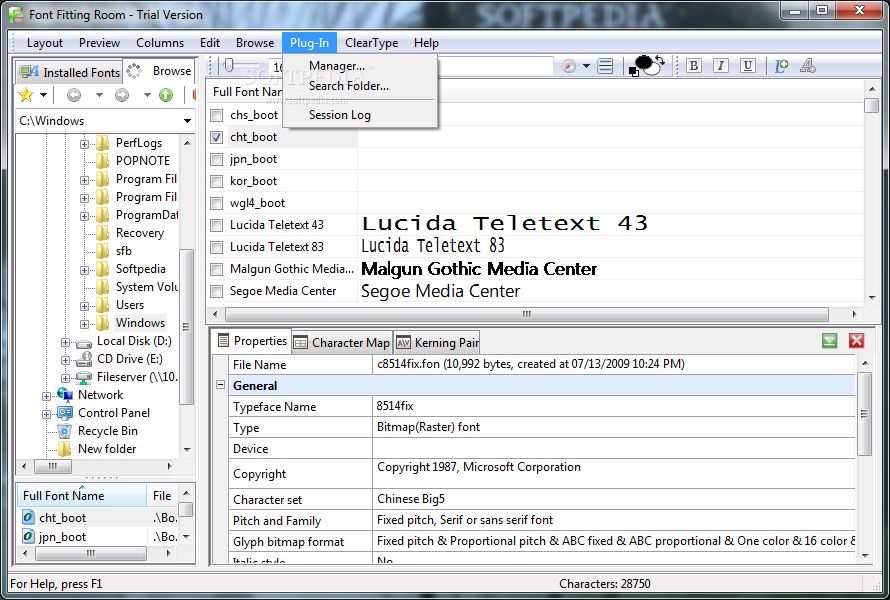
Task: Toggle Italic formatting button
Action: pyautogui.click(x=721, y=66)
